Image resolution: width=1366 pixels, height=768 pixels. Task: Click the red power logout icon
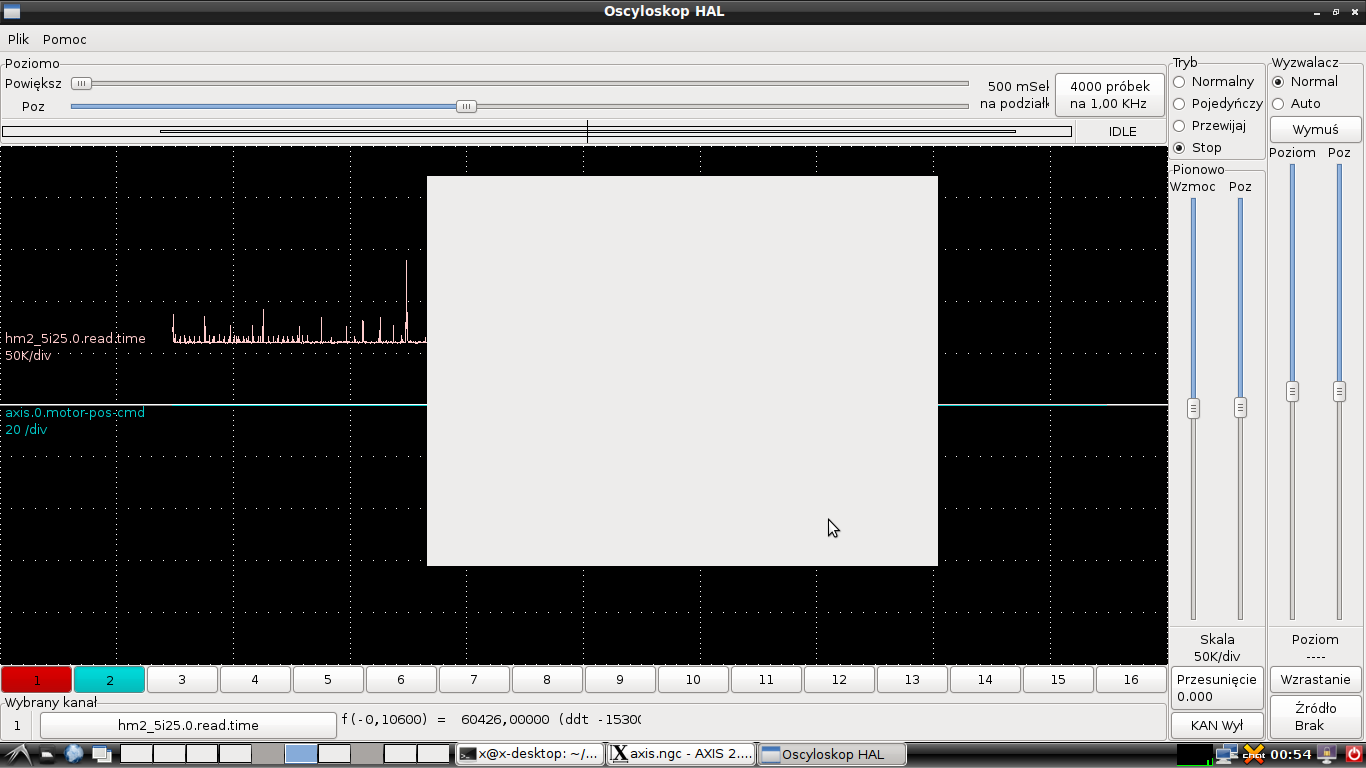pyautogui.click(x=1354, y=754)
